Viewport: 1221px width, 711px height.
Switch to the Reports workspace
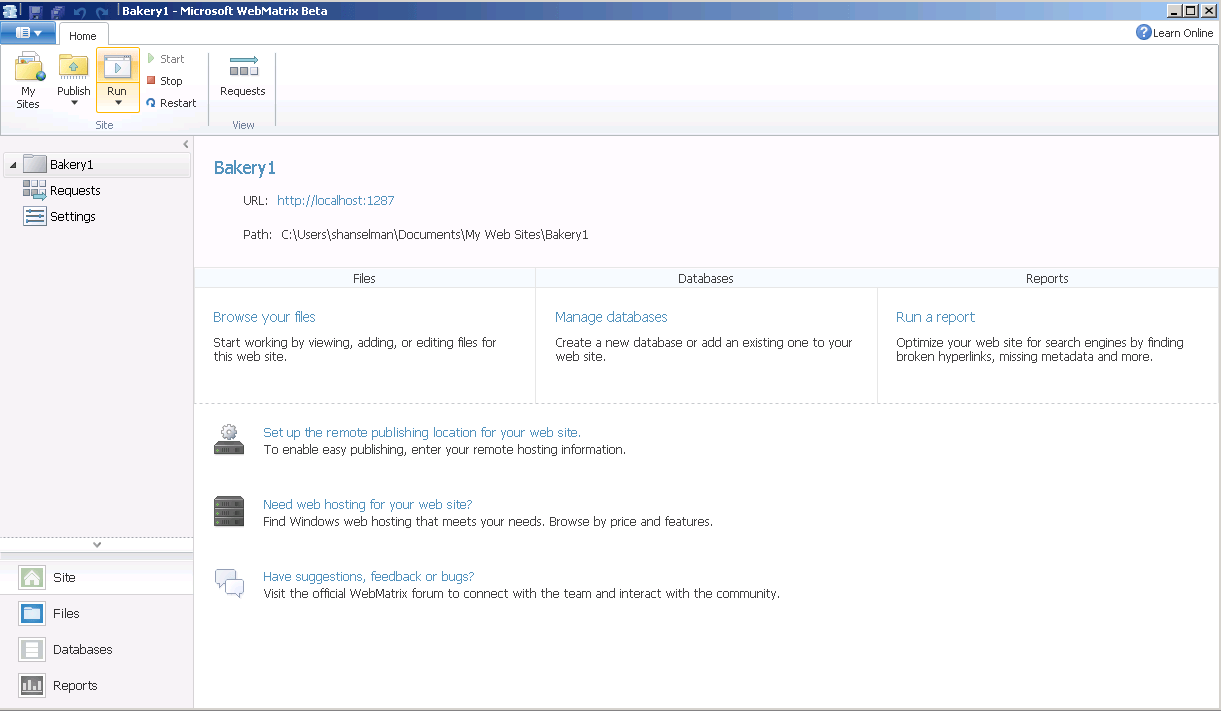[97, 685]
